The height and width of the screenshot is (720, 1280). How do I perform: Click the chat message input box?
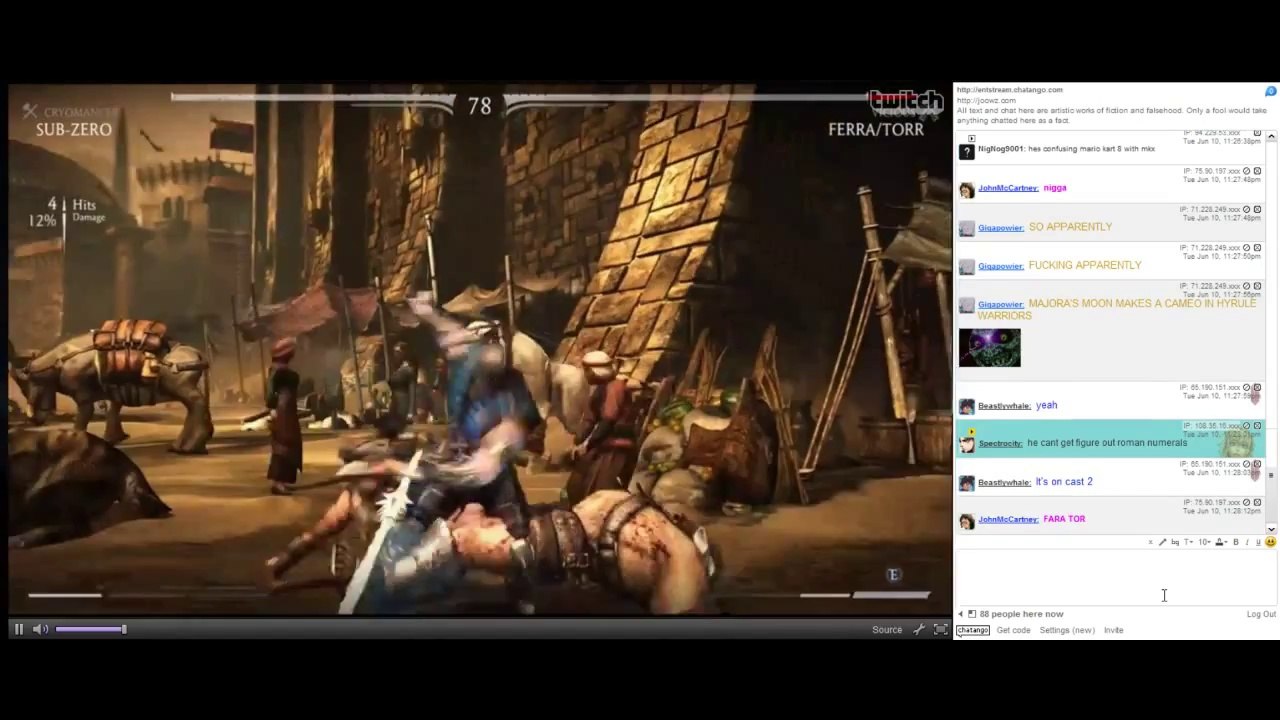1114,577
